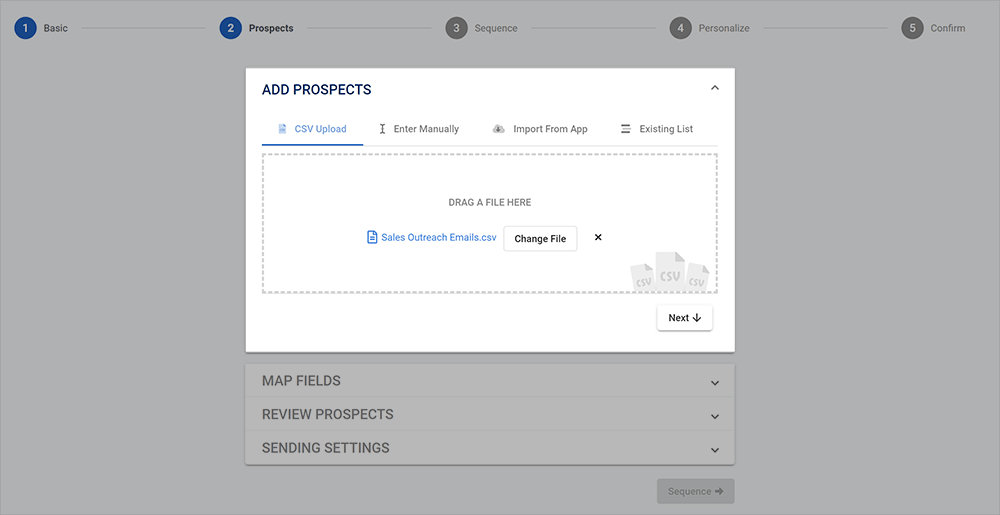Remove uploaded file with X icon

pos(598,238)
